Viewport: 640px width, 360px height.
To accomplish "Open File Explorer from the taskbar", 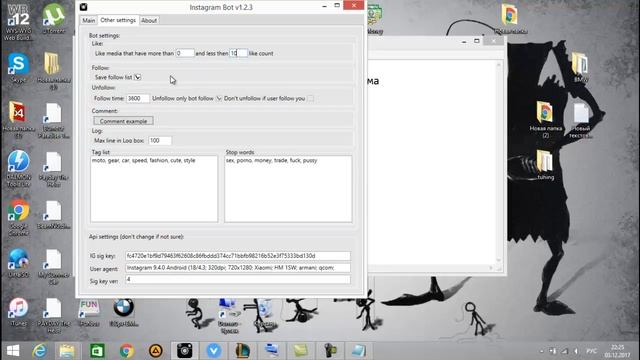I will (x=67, y=351).
